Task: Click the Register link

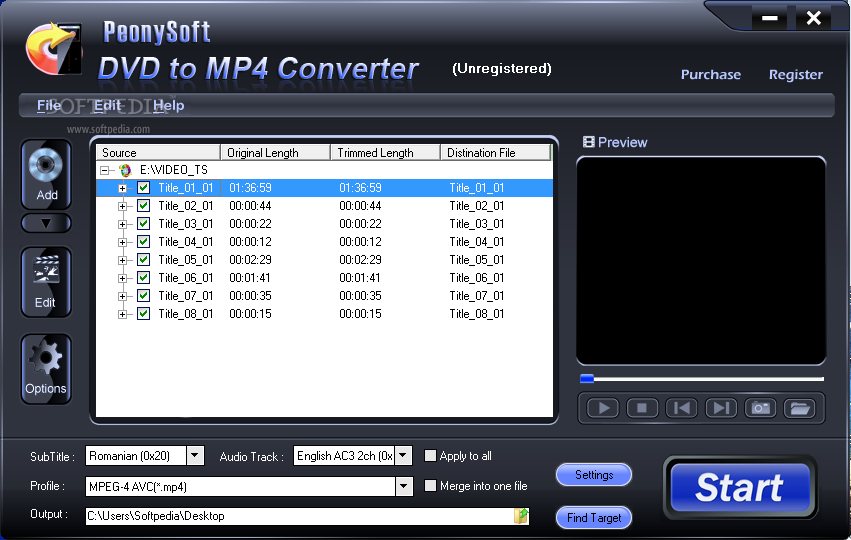Action: coord(796,74)
